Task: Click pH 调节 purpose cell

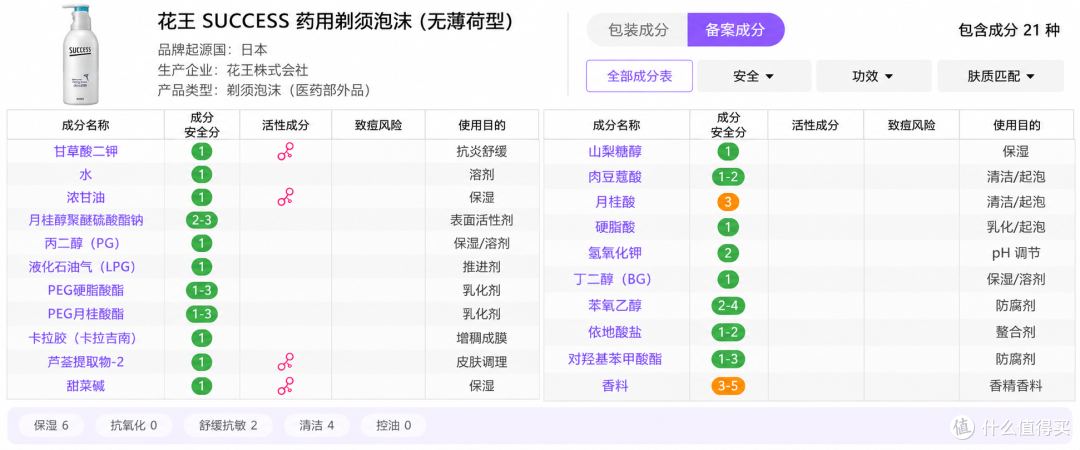Action: [1016, 253]
